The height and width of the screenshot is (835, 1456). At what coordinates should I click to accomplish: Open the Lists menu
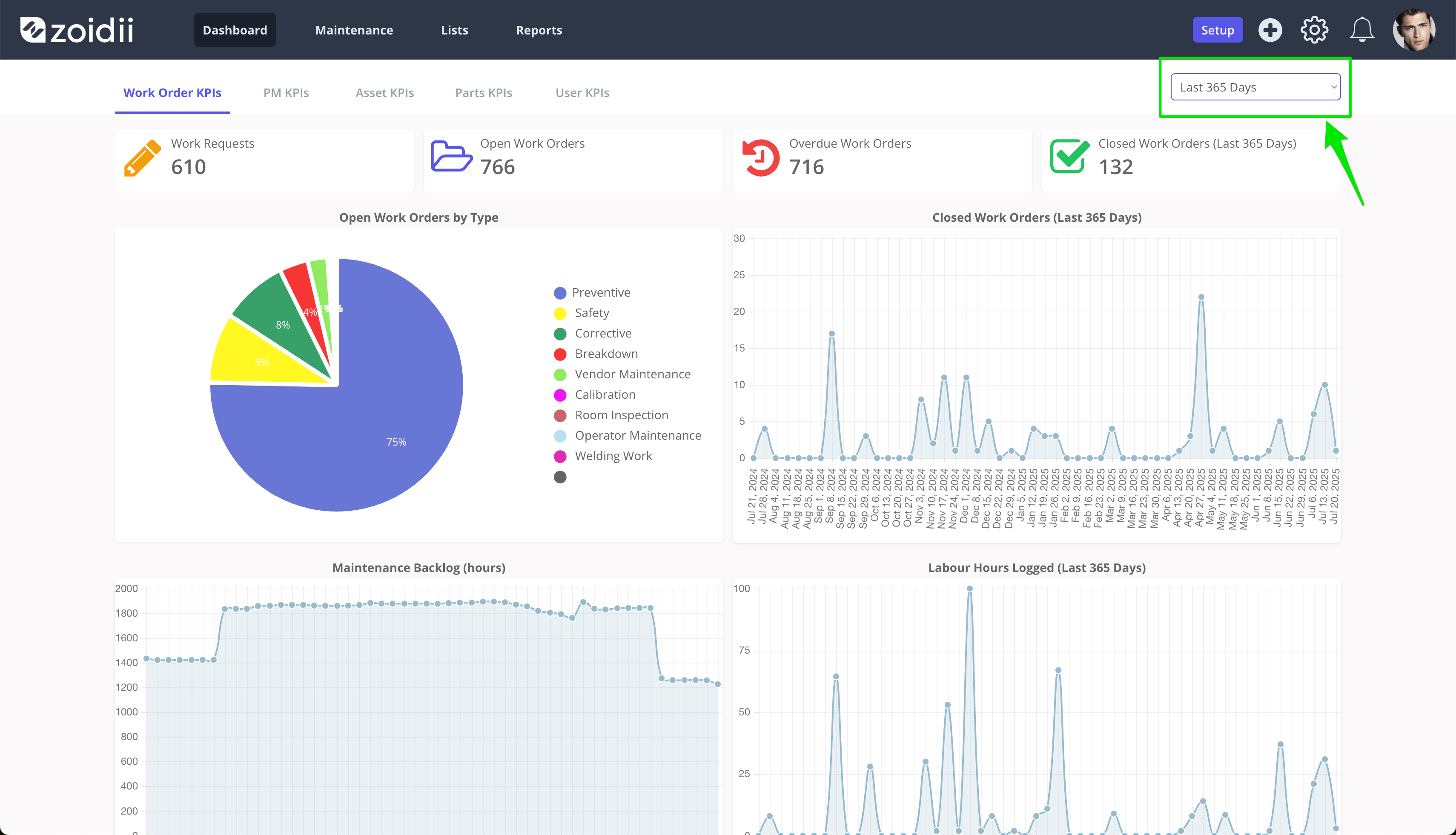[x=454, y=30]
